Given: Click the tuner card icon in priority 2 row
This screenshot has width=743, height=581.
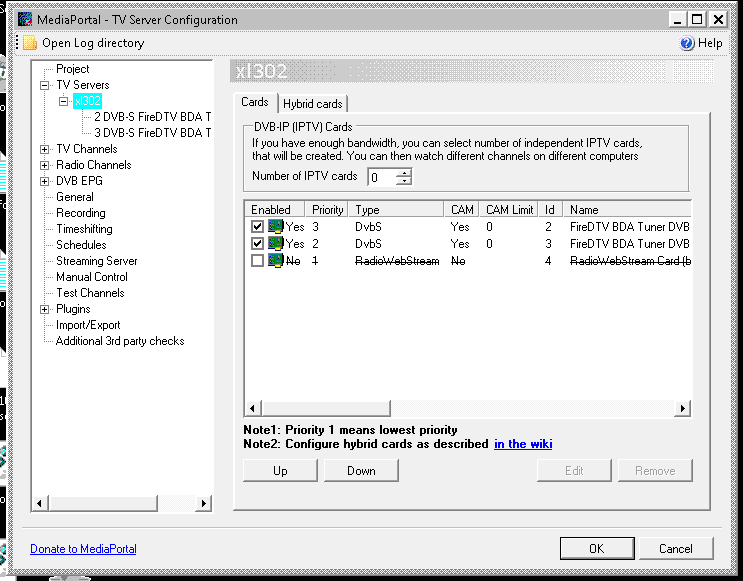Looking at the screenshot, I should (276, 244).
